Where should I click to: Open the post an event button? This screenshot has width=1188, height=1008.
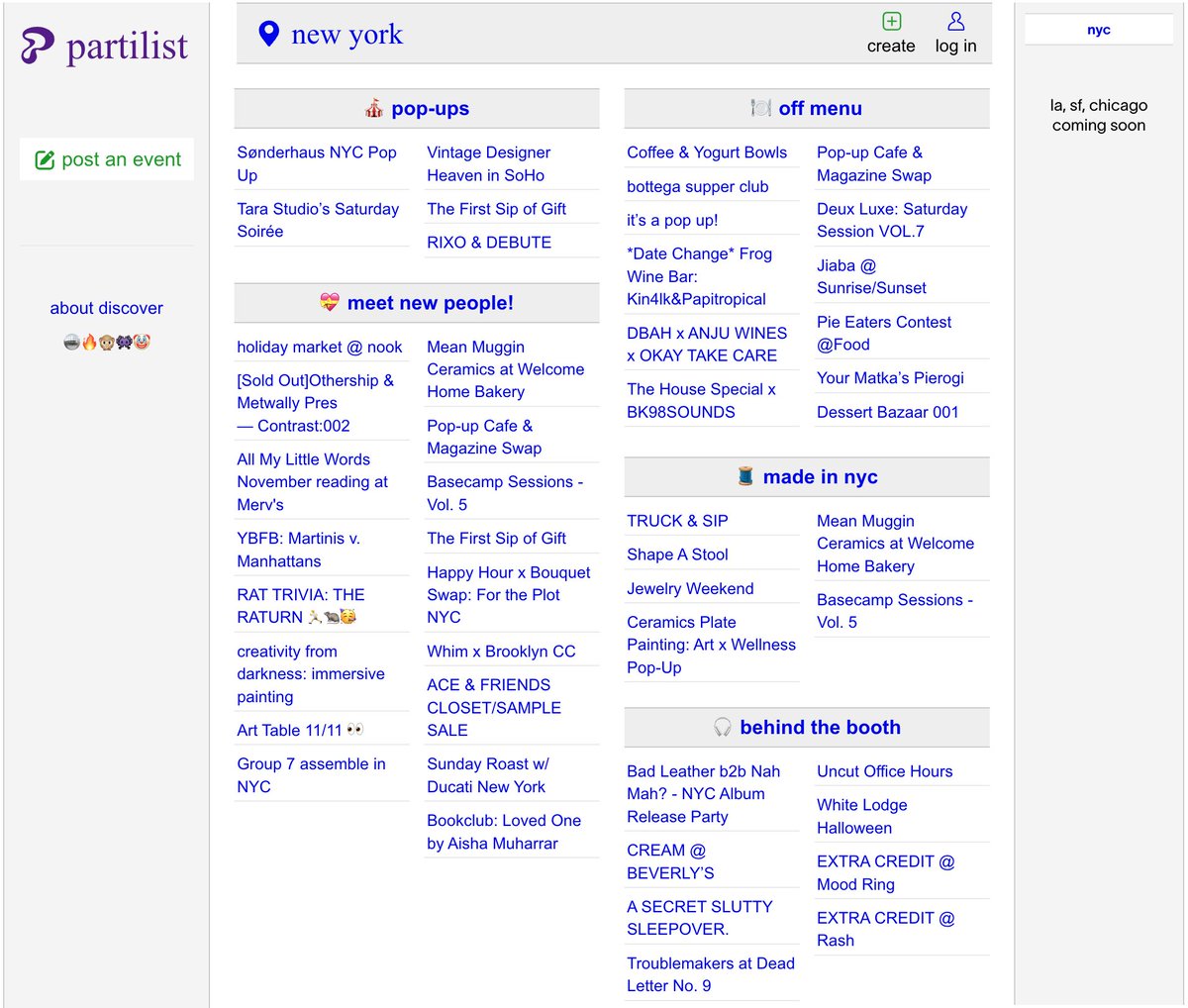pos(107,159)
